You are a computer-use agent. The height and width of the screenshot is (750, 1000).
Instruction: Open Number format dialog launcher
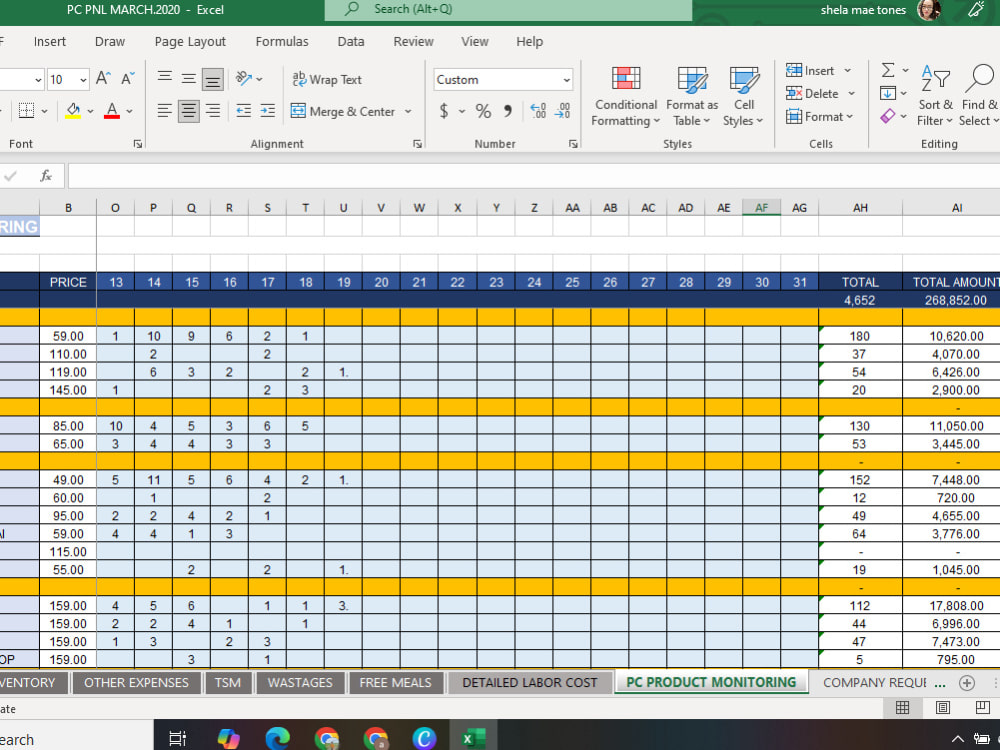573,144
